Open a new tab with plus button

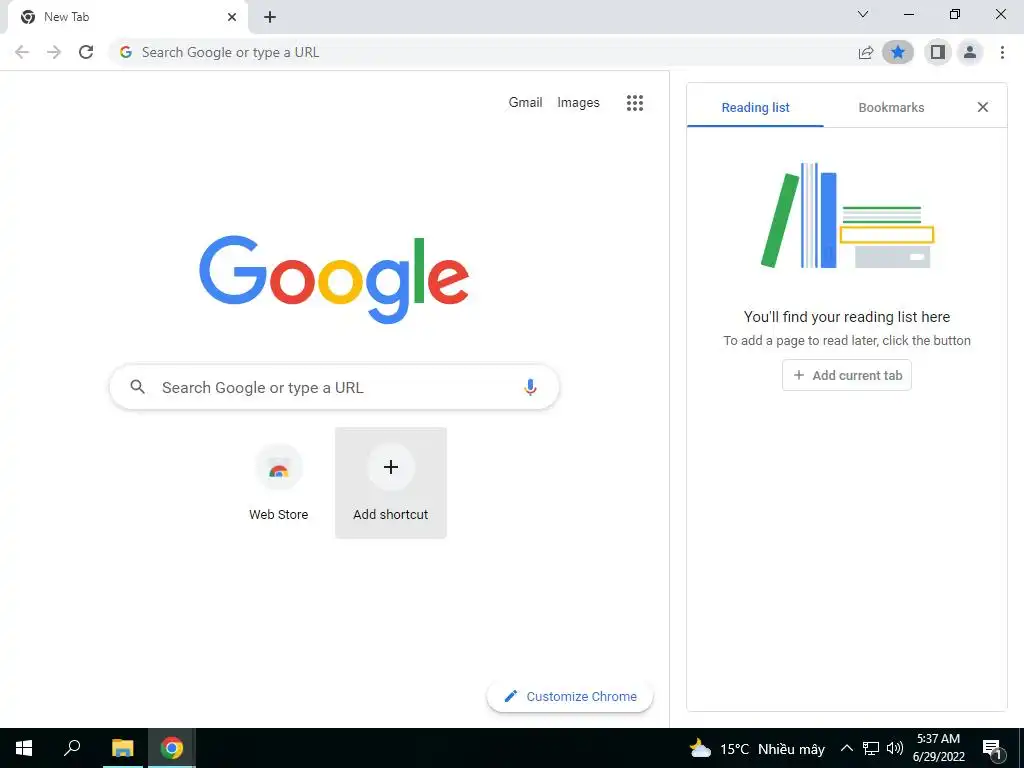[270, 17]
